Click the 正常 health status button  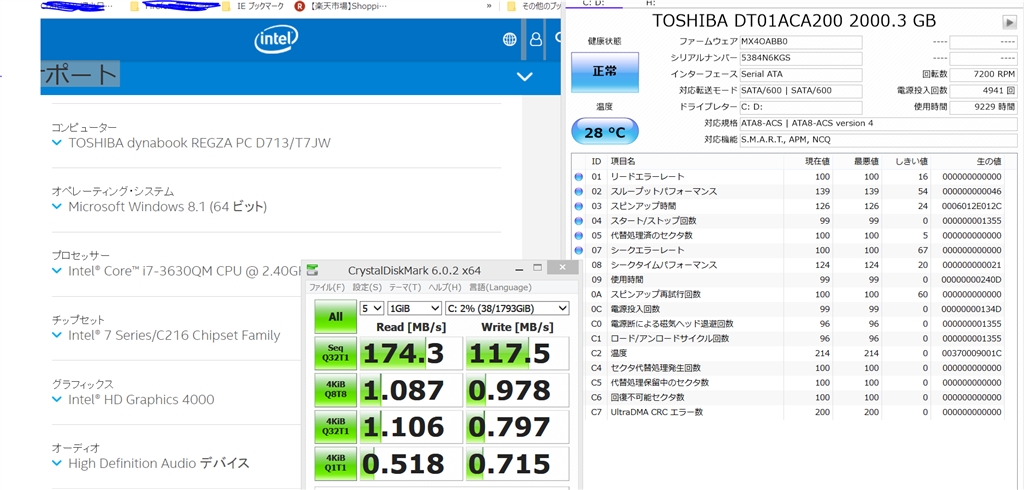click(x=605, y=72)
